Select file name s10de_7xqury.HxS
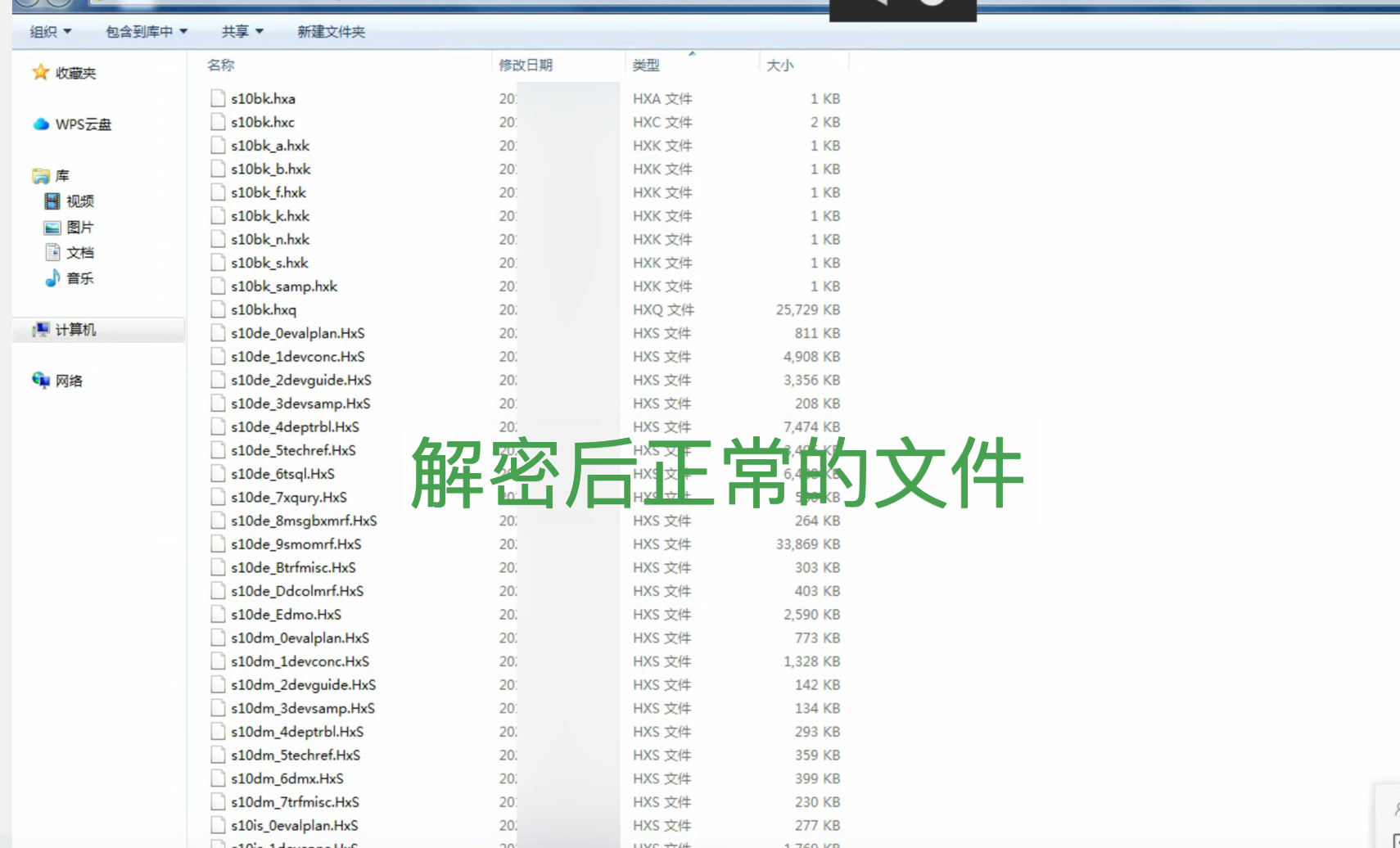Viewport: 1400px width, 848px height. [x=289, y=497]
